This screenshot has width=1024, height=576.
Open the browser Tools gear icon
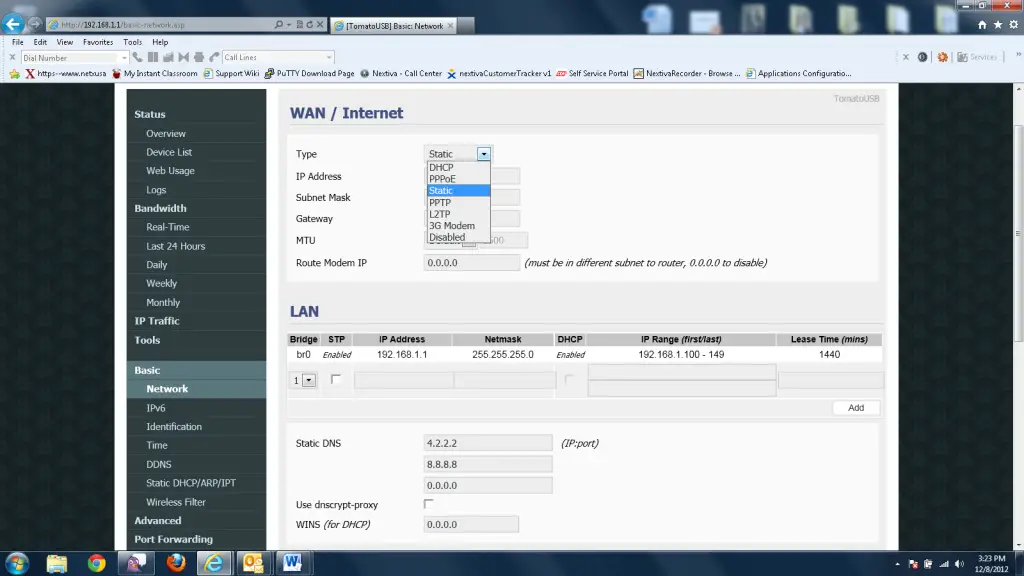1014,25
